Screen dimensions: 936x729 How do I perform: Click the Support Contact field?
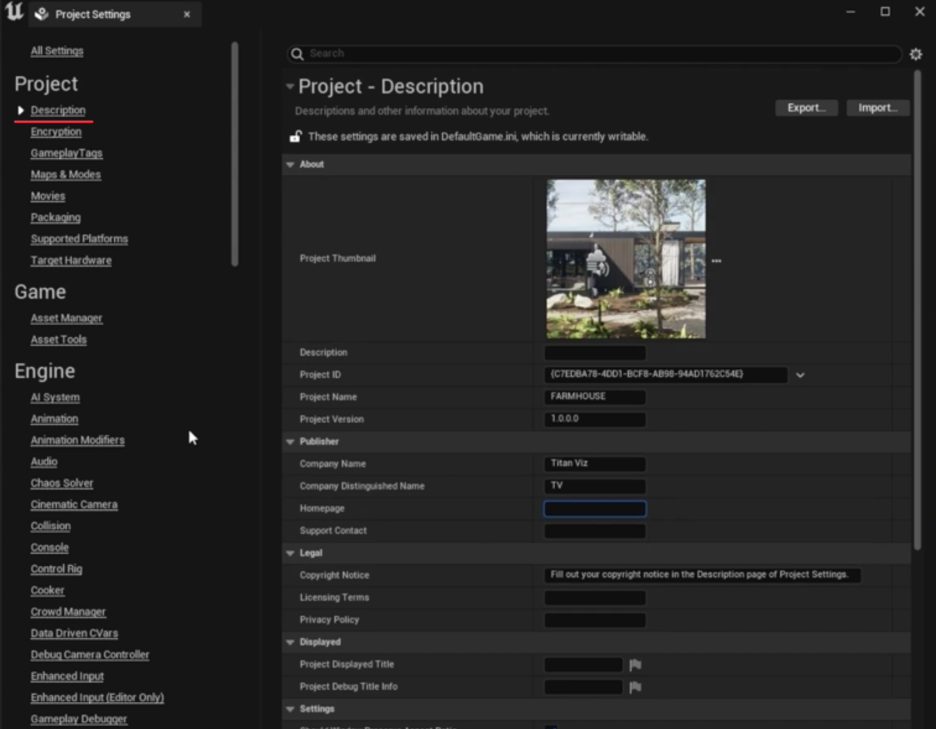[x=595, y=531]
